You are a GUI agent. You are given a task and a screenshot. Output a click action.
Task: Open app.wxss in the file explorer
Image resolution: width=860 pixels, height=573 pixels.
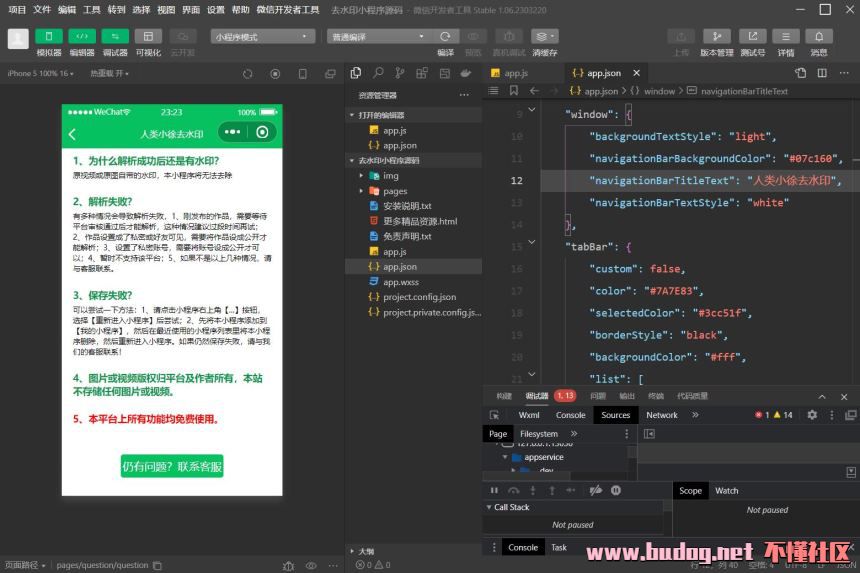(400, 282)
